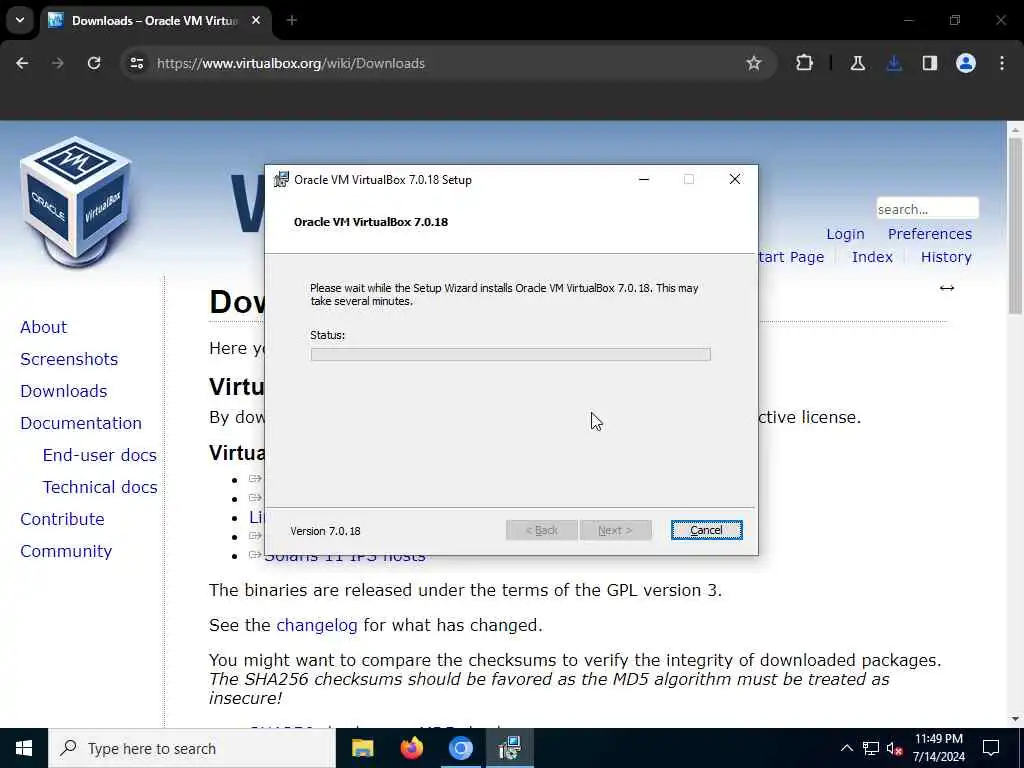Open the Downloads sidebar link
The width and height of the screenshot is (1024, 768).
[x=64, y=391]
